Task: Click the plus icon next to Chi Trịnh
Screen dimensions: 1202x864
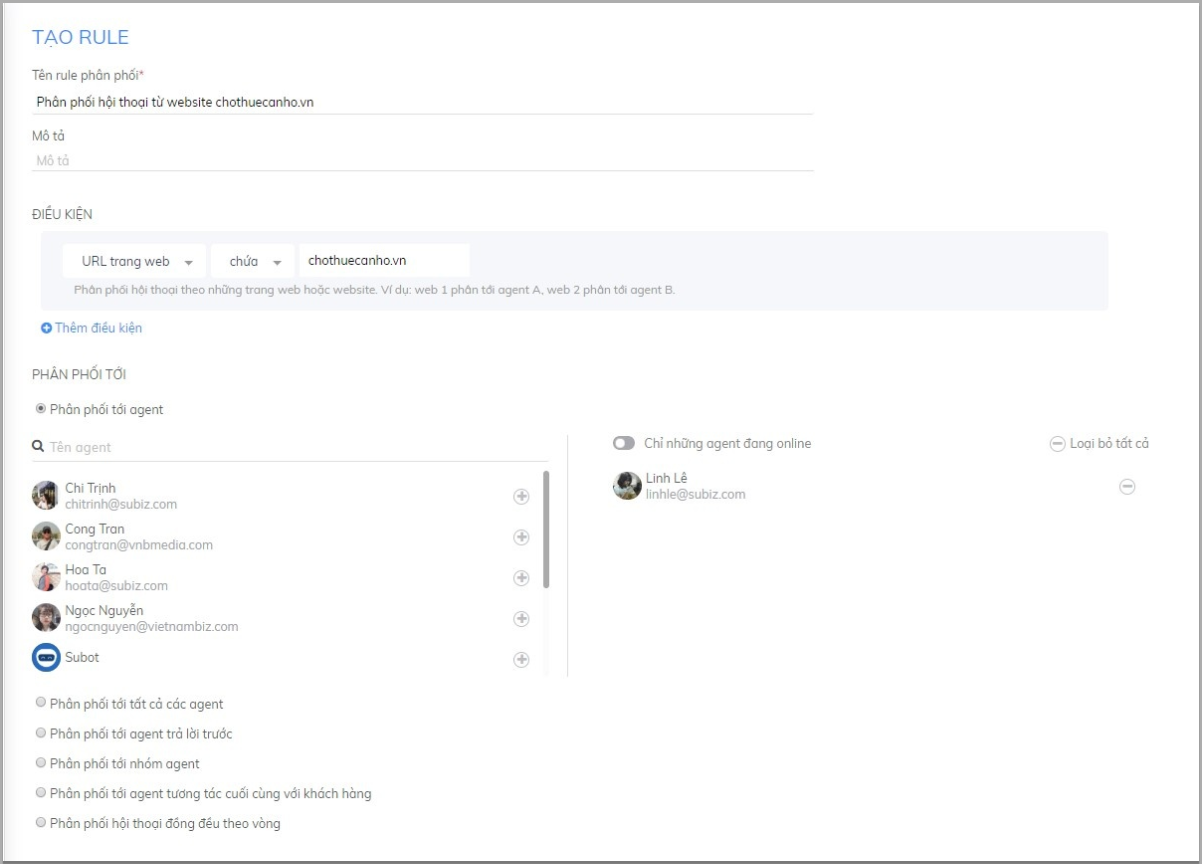Action: coord(521,497)
